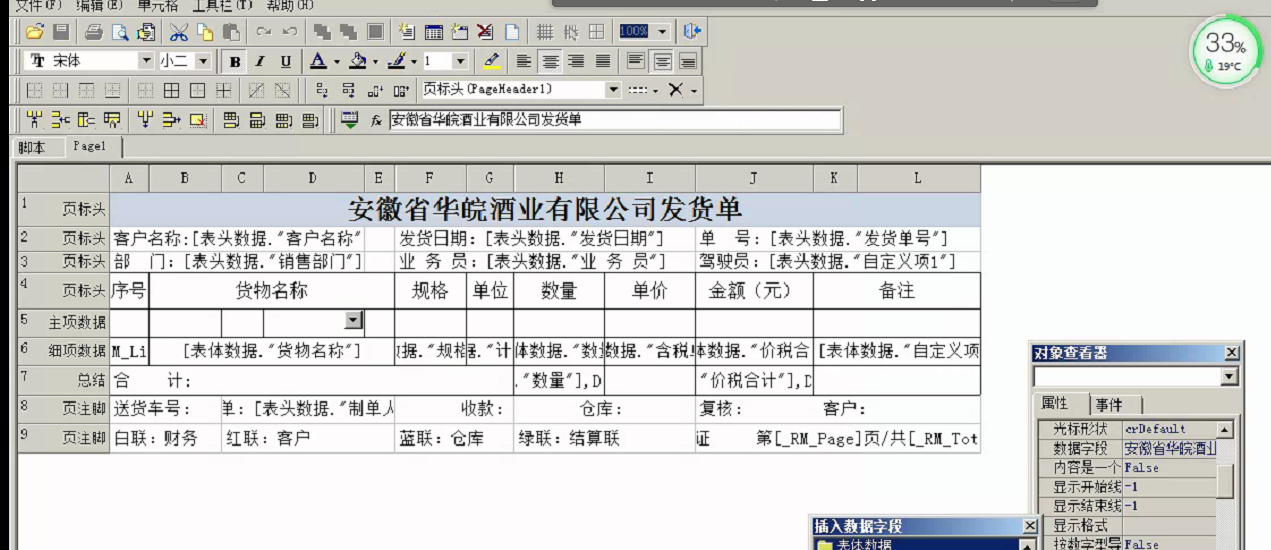Click the fx expression icon
The width and height of the screenshot is (1271, 550).
[377, 120]
